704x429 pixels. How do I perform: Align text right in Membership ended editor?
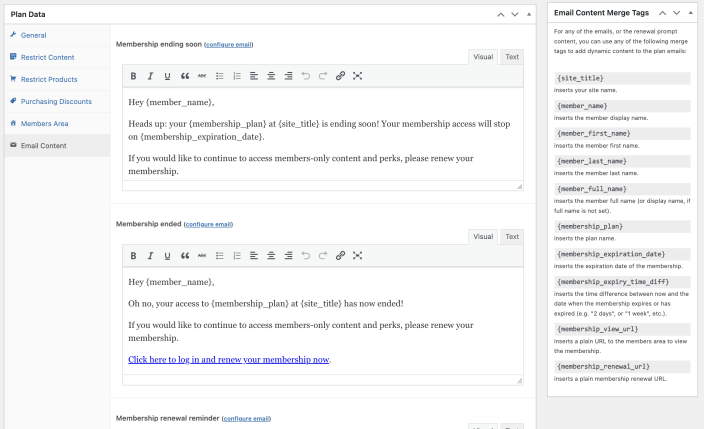click(x=288, y=256)
